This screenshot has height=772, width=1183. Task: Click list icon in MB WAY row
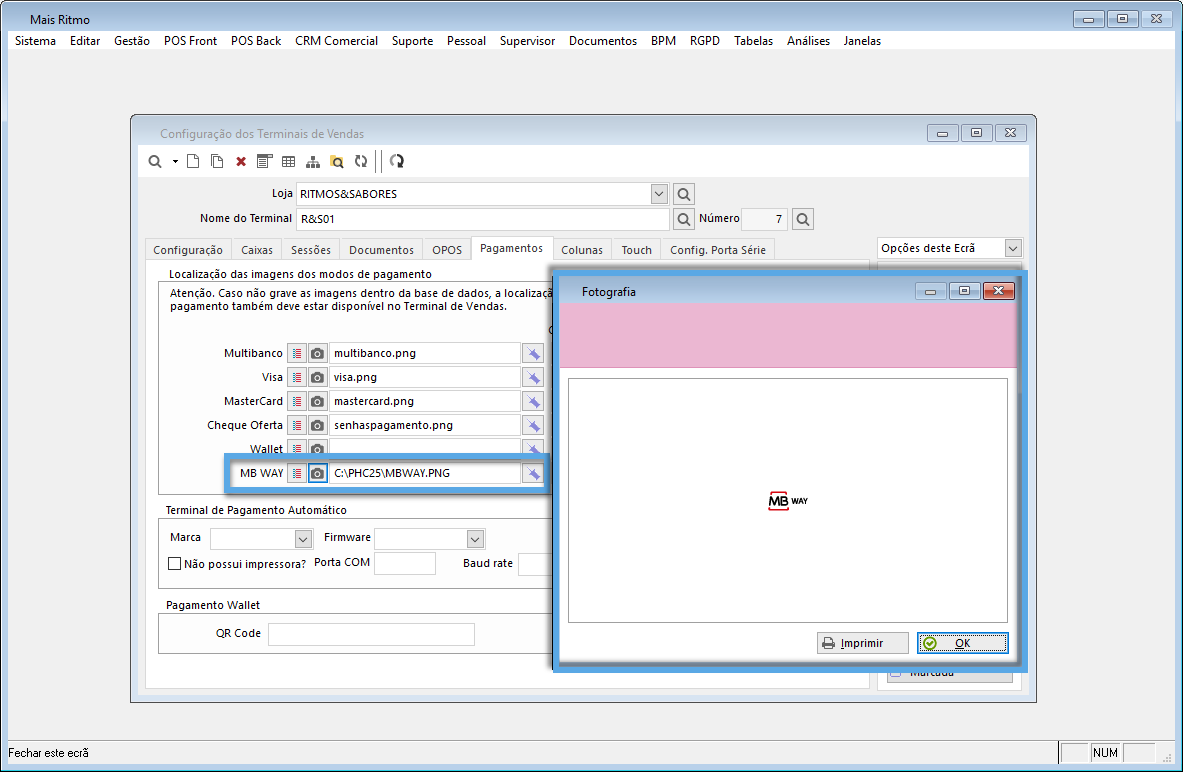(297, 473)
